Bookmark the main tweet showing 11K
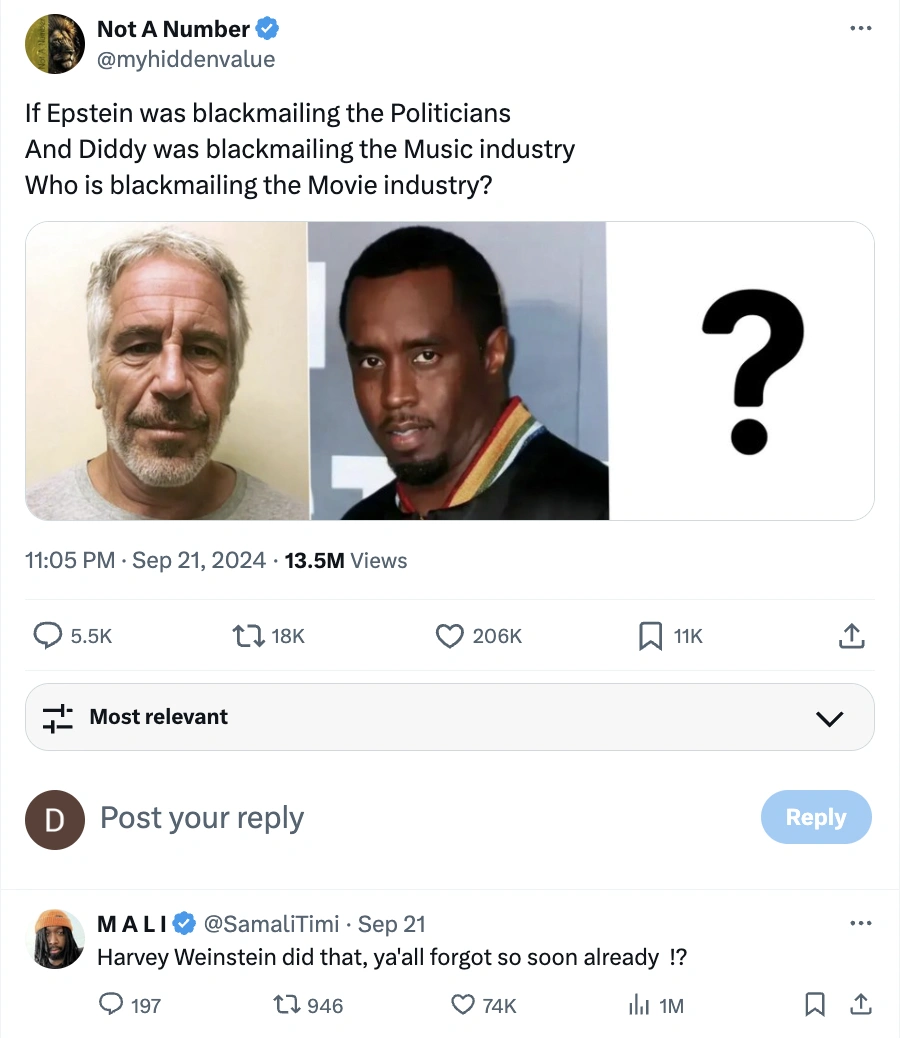900x1038 pixels. point(650,635)
